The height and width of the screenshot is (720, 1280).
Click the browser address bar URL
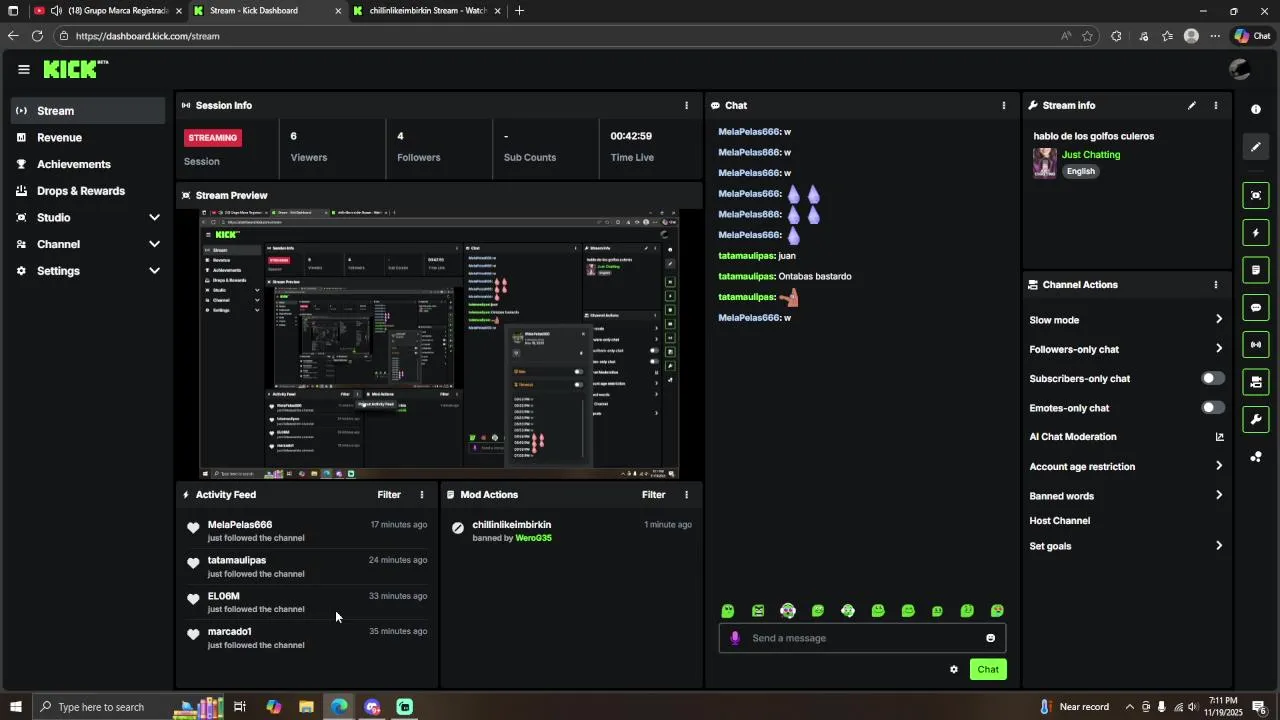[x=147, y=36]
